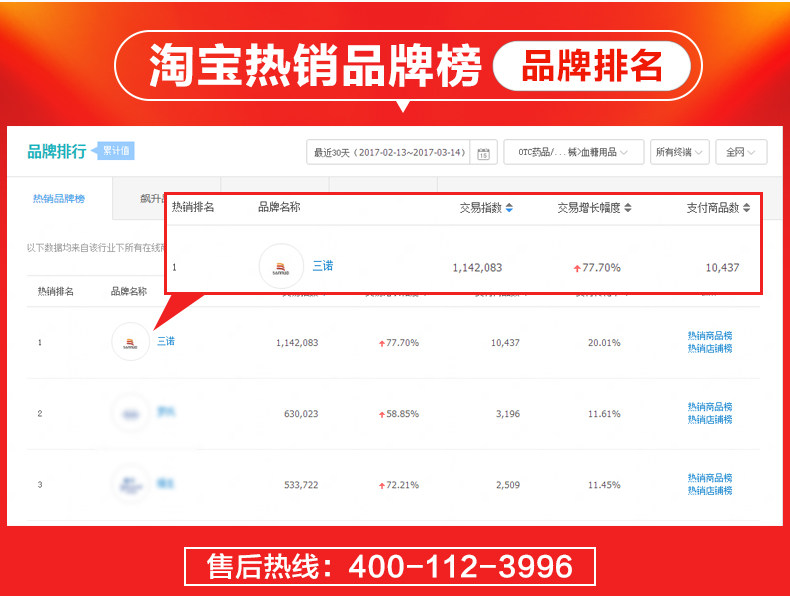Click the 533,722 trade index value
Screen dimensions: 790x596
pyautogui.click(x=301, y=485)
